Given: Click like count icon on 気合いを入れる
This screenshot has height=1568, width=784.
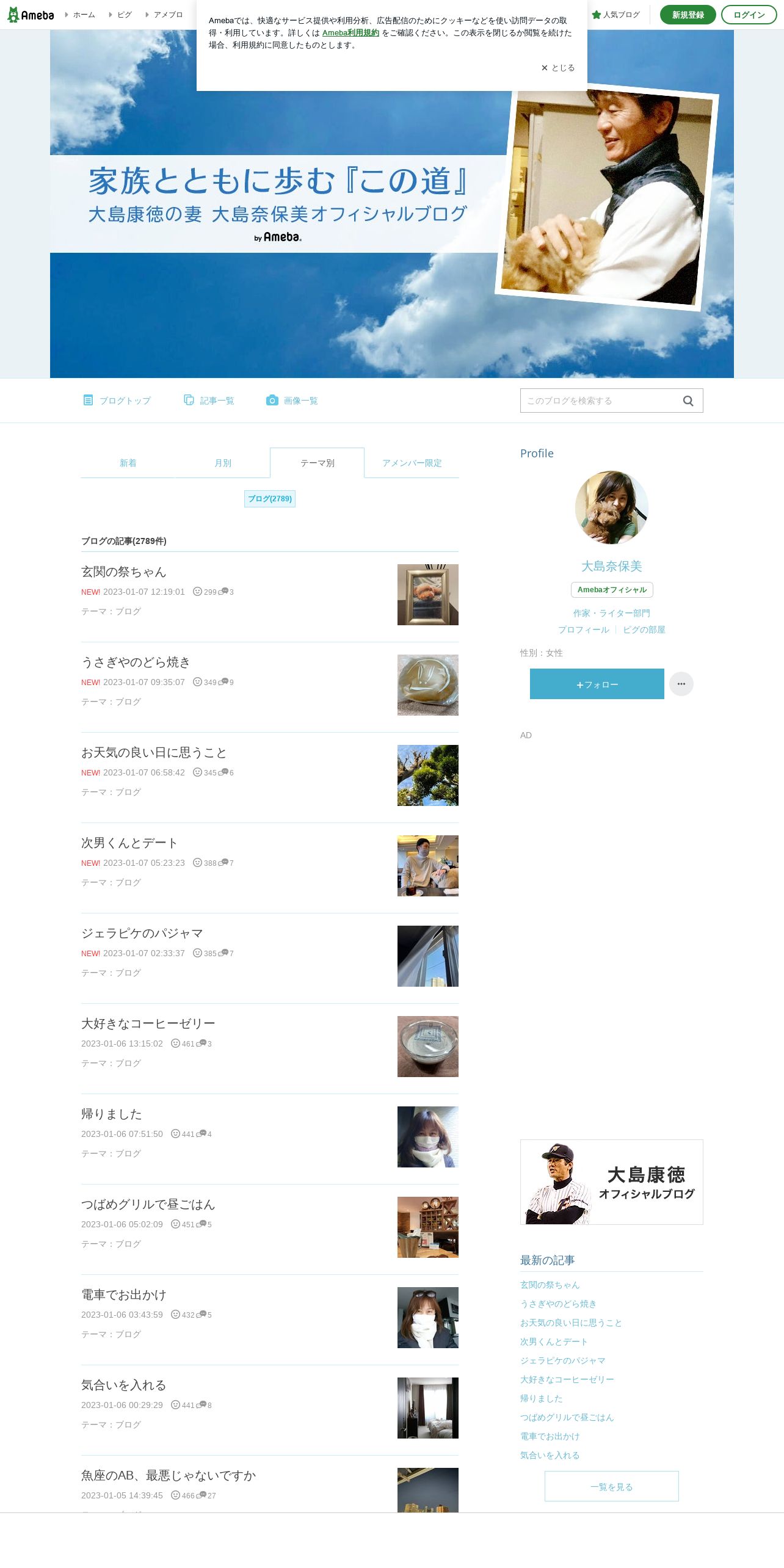Looking at the screenshot, I should 175,1404.
